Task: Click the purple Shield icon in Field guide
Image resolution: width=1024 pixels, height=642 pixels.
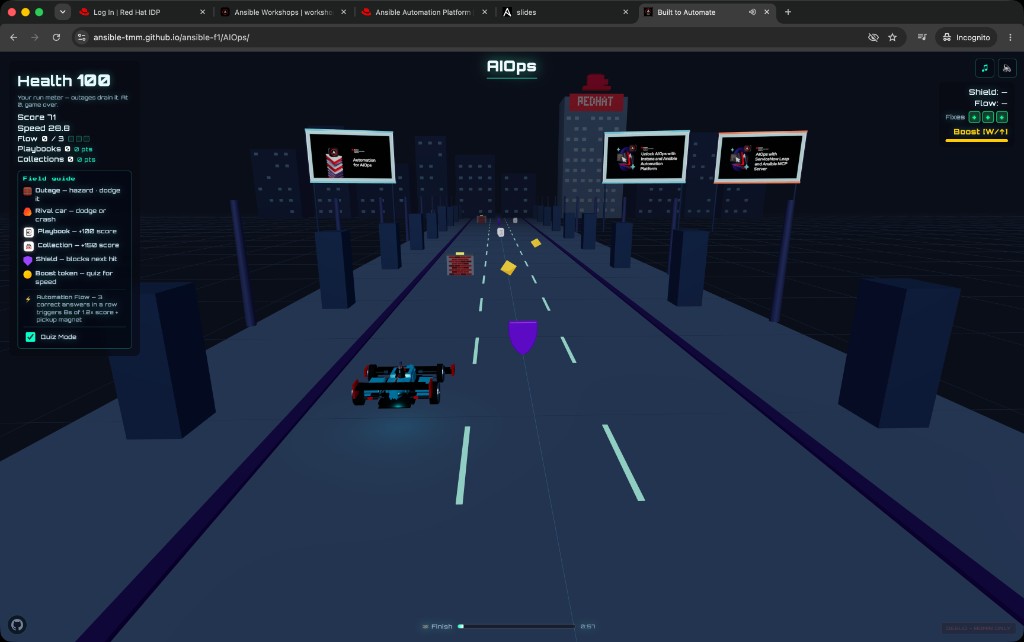Action: [x=27, y=260]
